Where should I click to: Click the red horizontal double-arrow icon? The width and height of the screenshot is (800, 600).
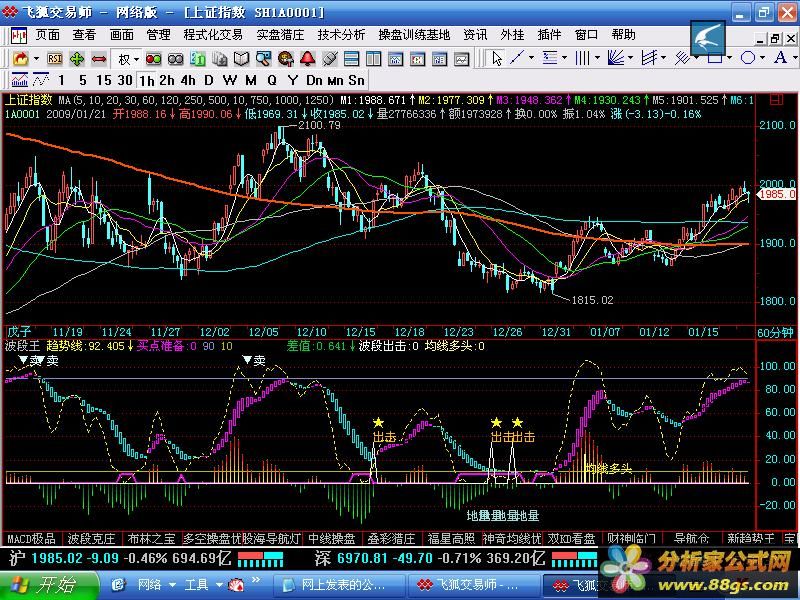(99, 59)
